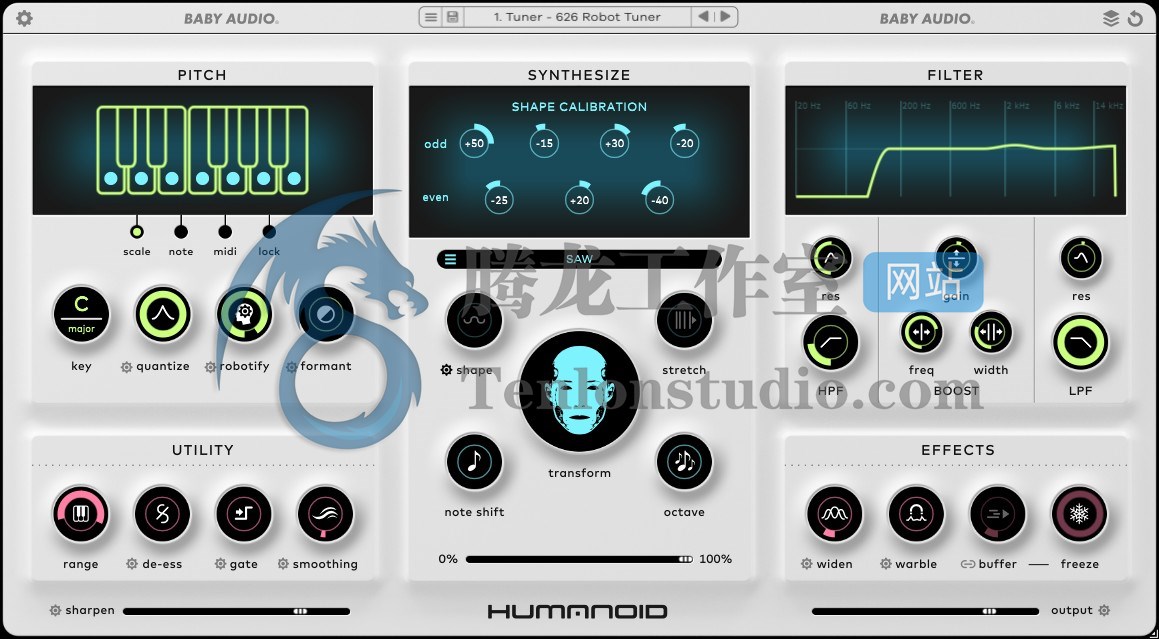Click the boost width knob
The image size is (1159, 639).
coord(991,333)
